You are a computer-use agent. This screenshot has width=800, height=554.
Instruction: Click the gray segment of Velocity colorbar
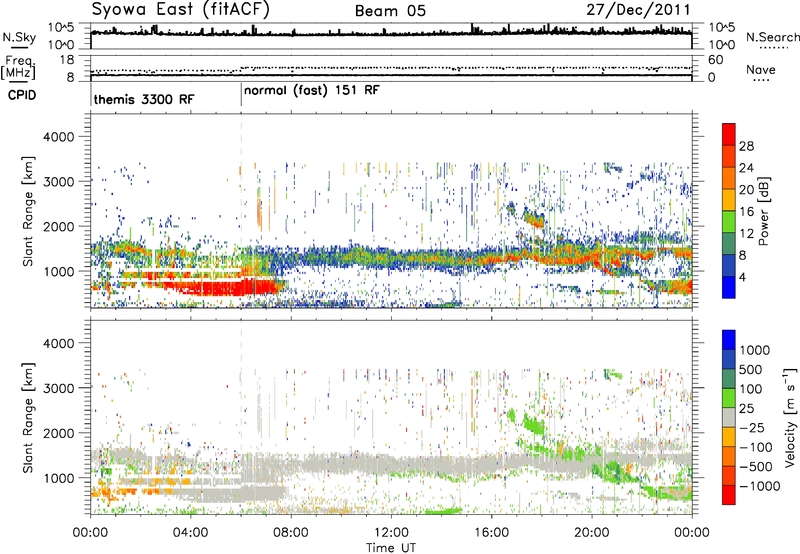point(729,418)
